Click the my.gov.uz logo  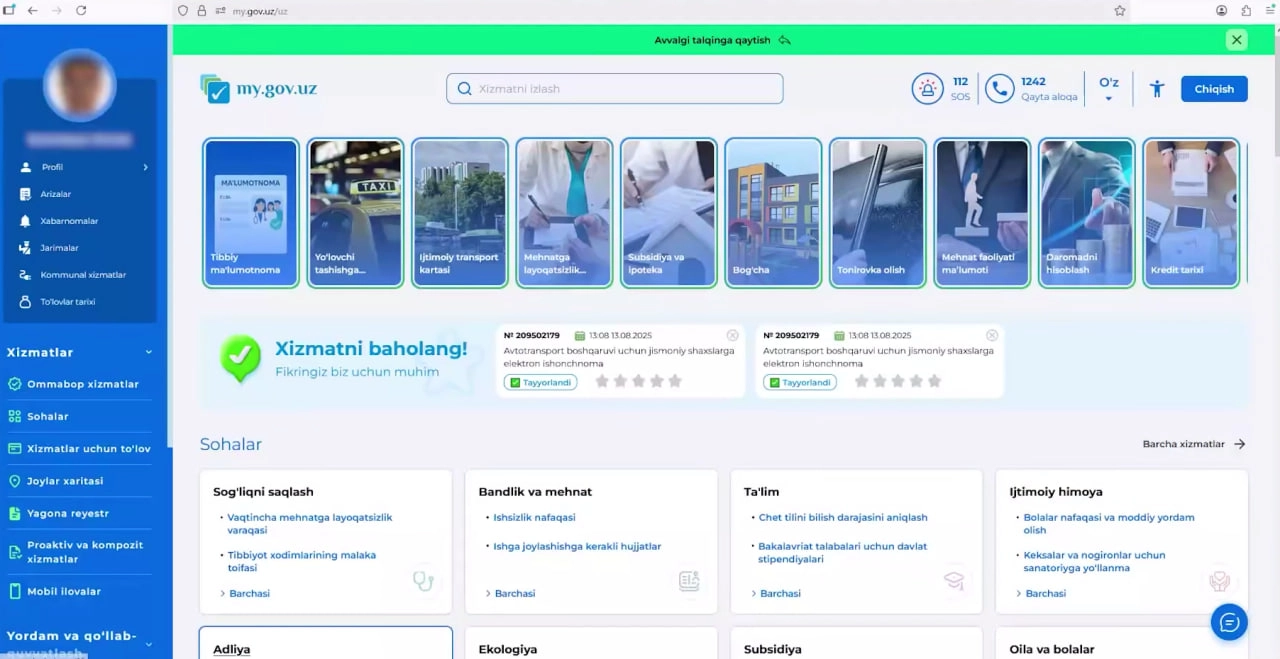coord(259,89)
